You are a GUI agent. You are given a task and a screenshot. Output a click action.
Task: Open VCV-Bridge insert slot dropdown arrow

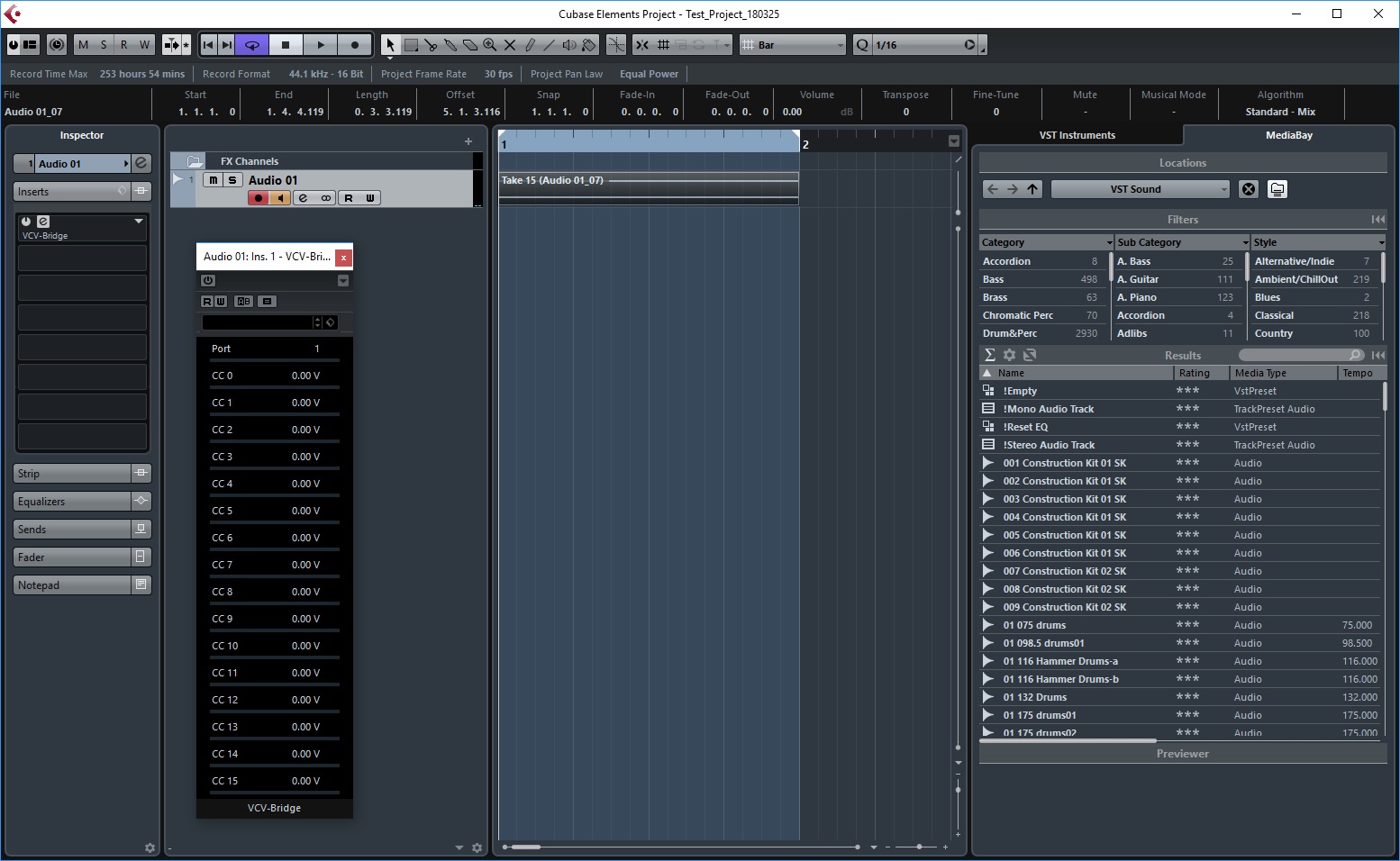click(139, 221)
